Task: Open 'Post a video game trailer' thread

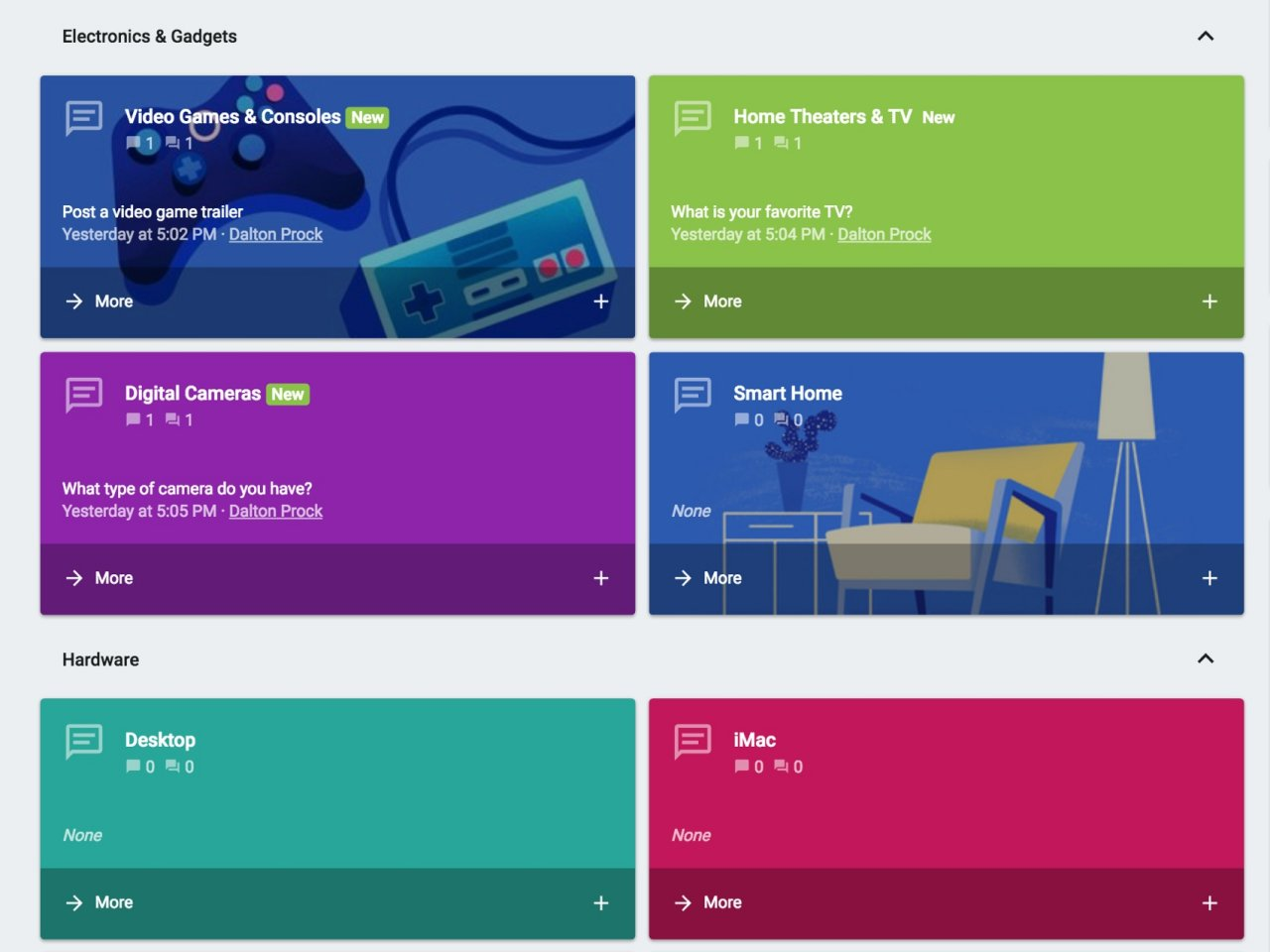Action: 152,212
